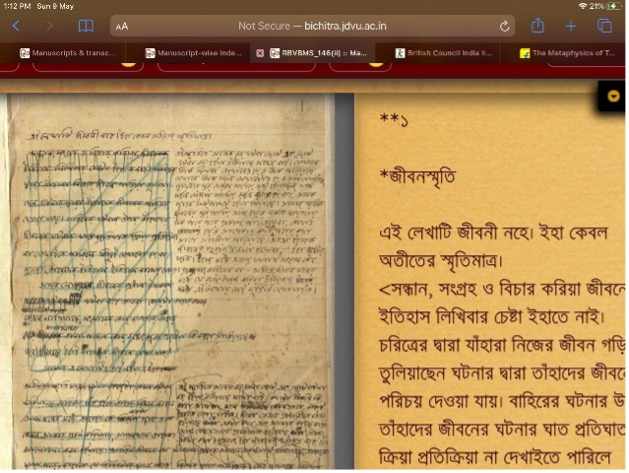Click the জীবনস্মৃতি heading in transcription
This screenshot has height=473, width=629.
tap(417, 176)
